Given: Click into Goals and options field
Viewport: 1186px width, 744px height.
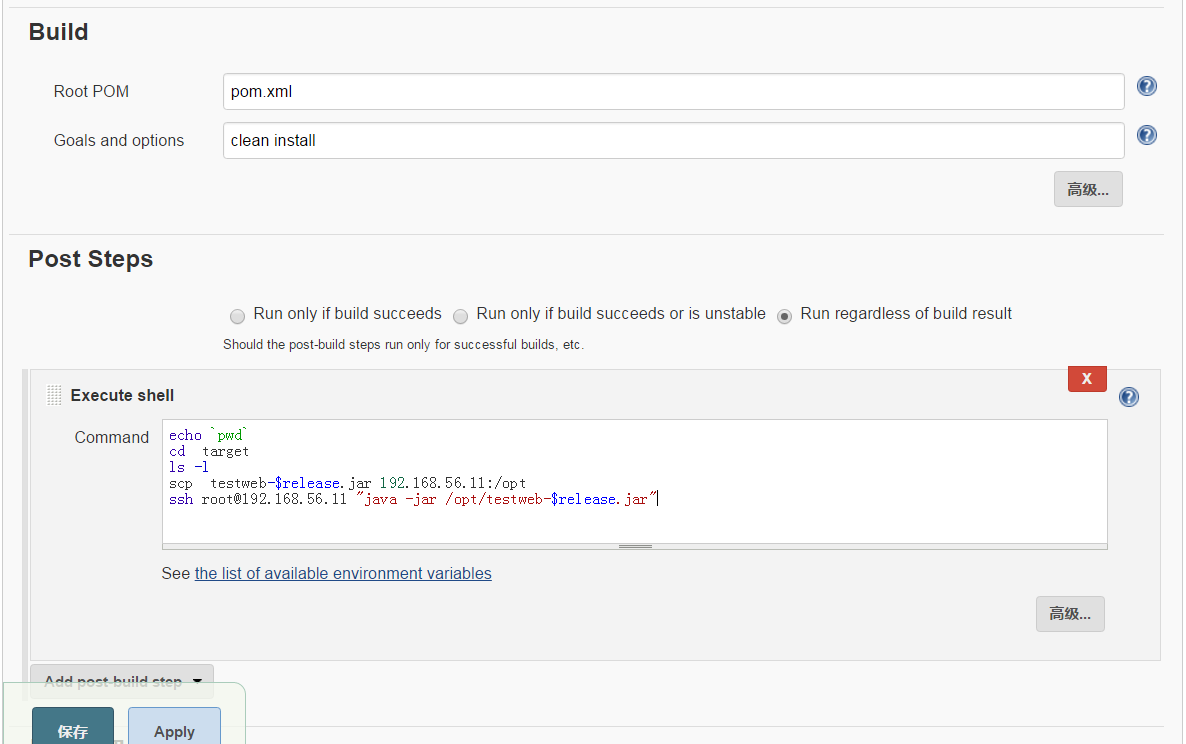Looking at the screenshot, I should [x=673, y=141].
